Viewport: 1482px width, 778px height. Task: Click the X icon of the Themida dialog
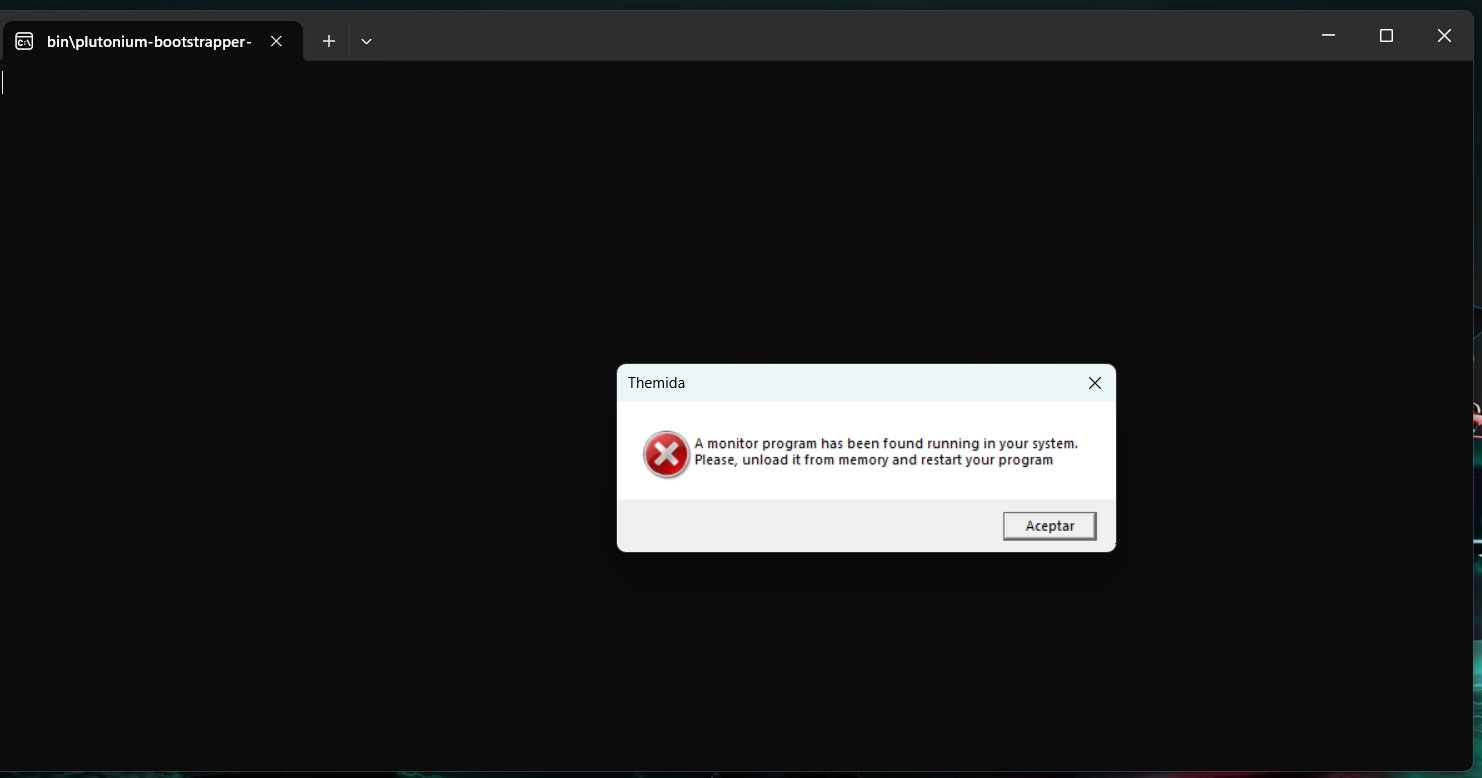[1094, 383]
